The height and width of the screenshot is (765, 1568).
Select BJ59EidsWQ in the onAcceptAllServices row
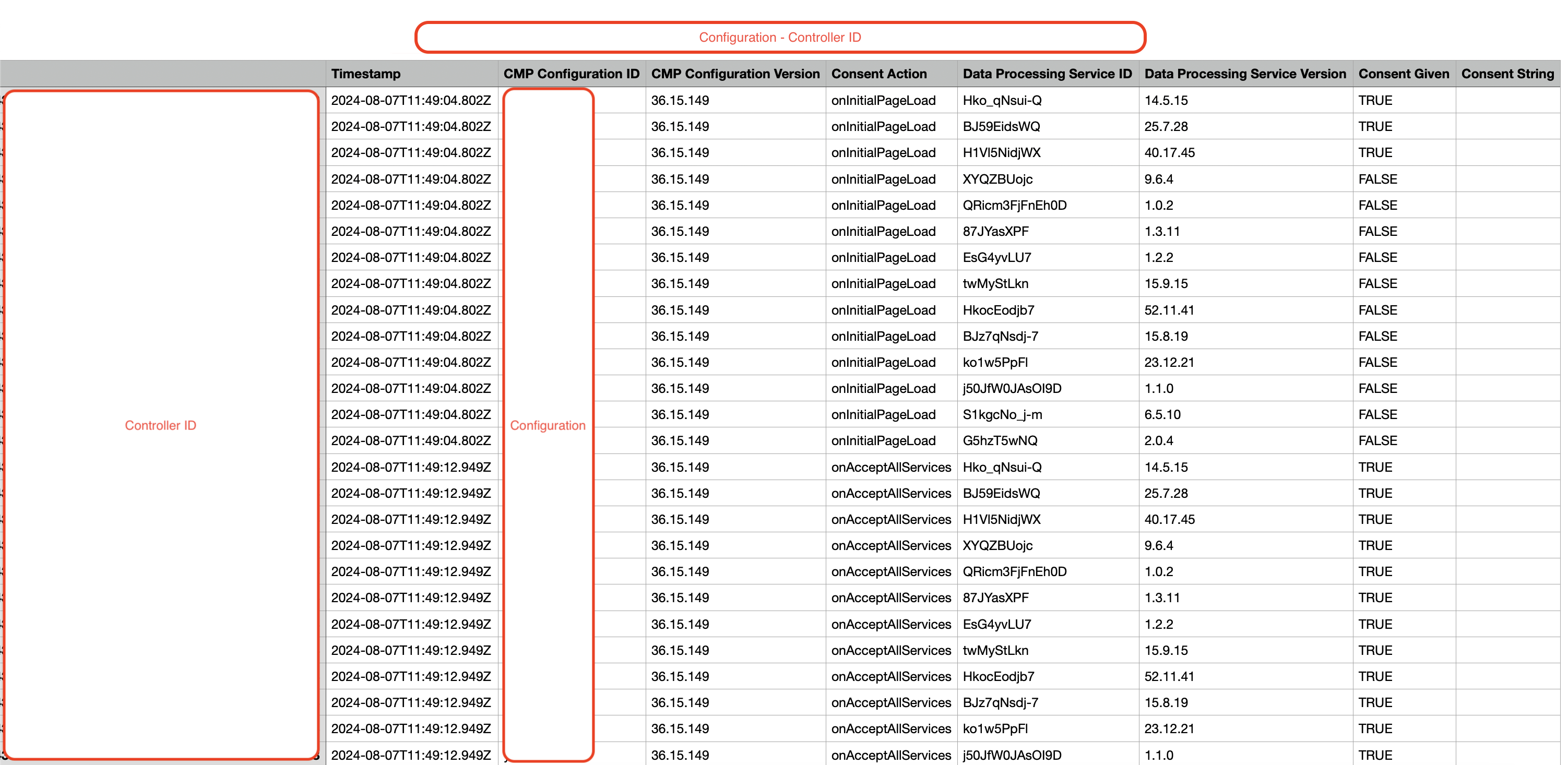(1001, 494)
